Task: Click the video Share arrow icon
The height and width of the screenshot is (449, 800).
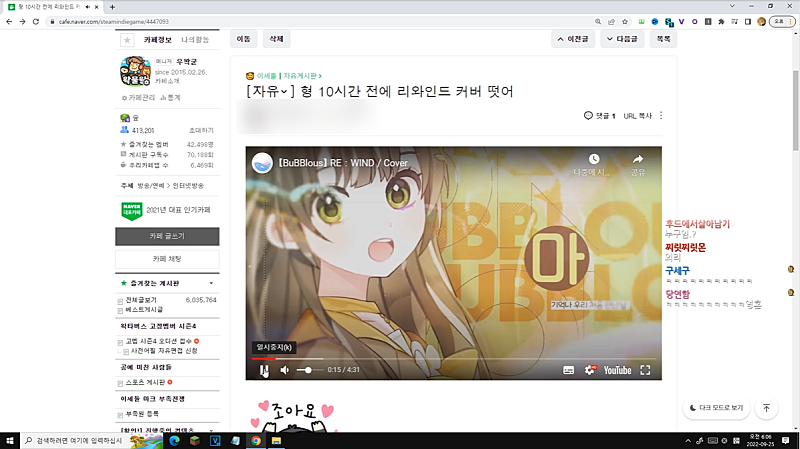Action: [x=638, y=159]
